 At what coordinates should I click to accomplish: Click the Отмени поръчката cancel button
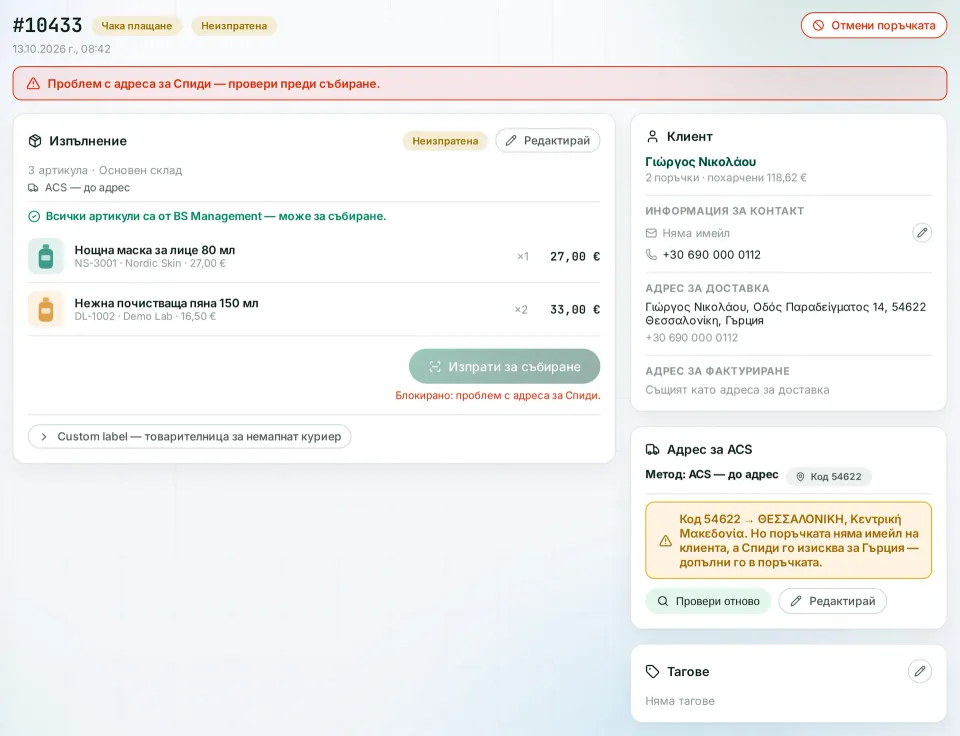[874, 26]
